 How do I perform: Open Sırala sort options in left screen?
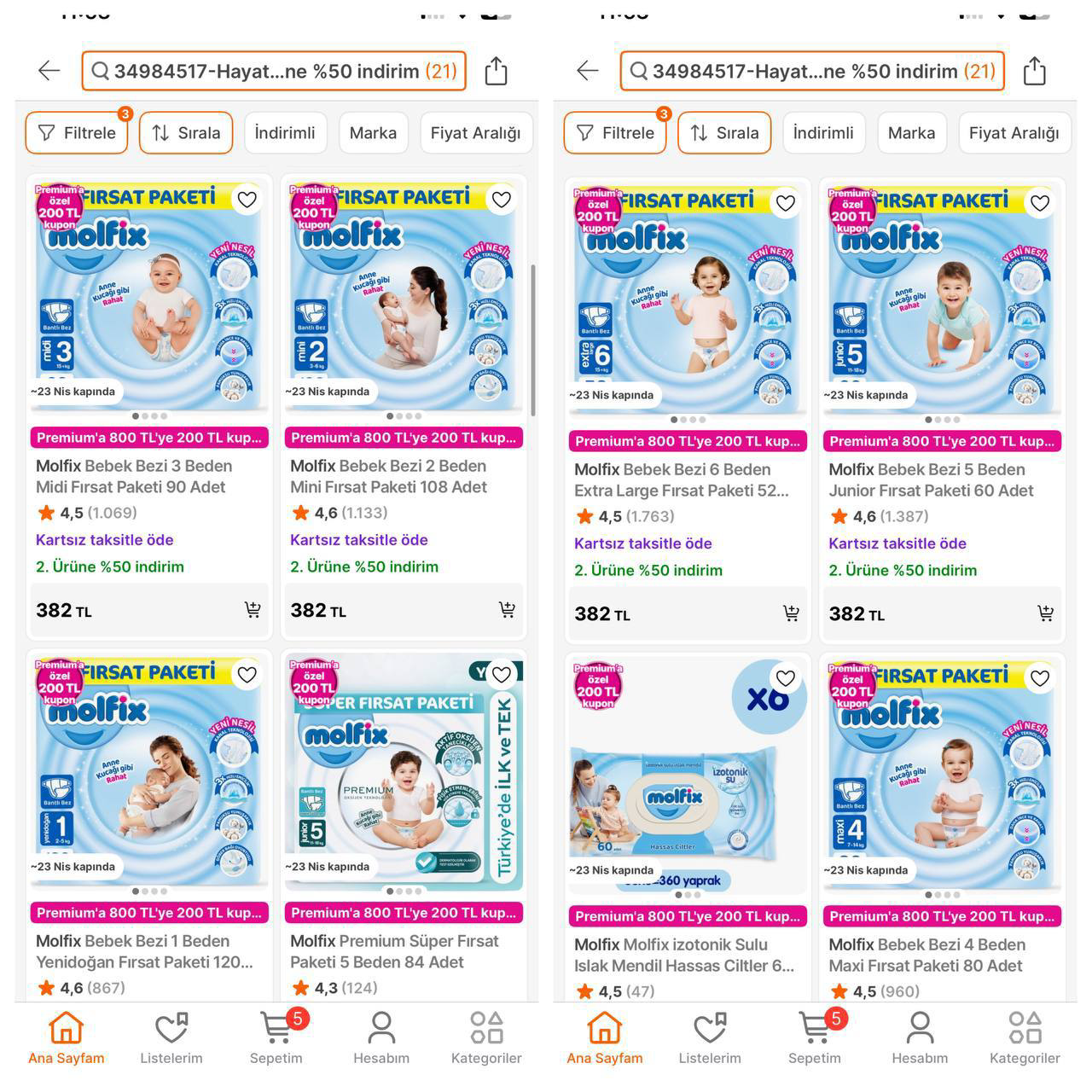186,133
